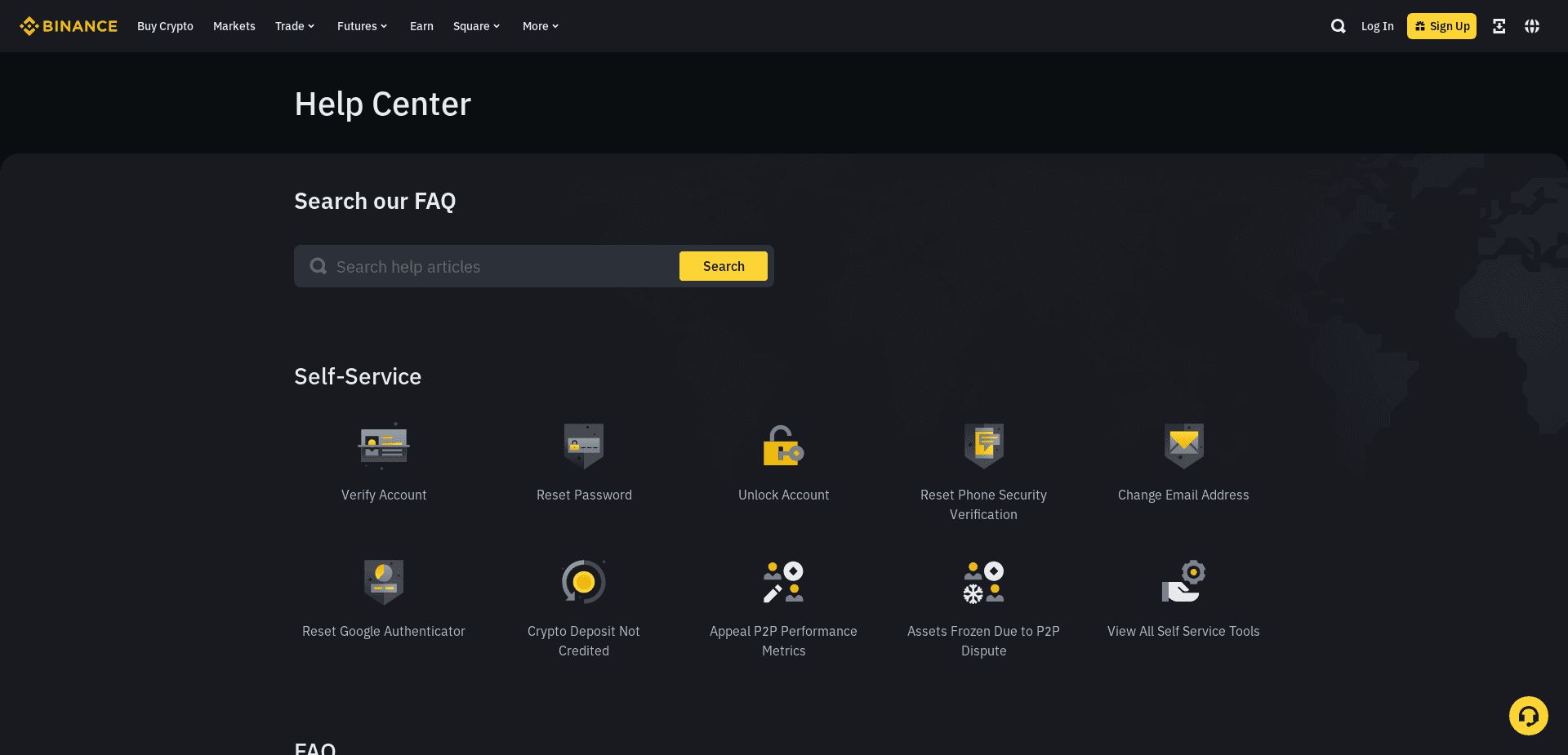Select the Appeal P2P Performance Metrics icon
This screenshot has height=755, width=1568.
[x=783, y=582]
